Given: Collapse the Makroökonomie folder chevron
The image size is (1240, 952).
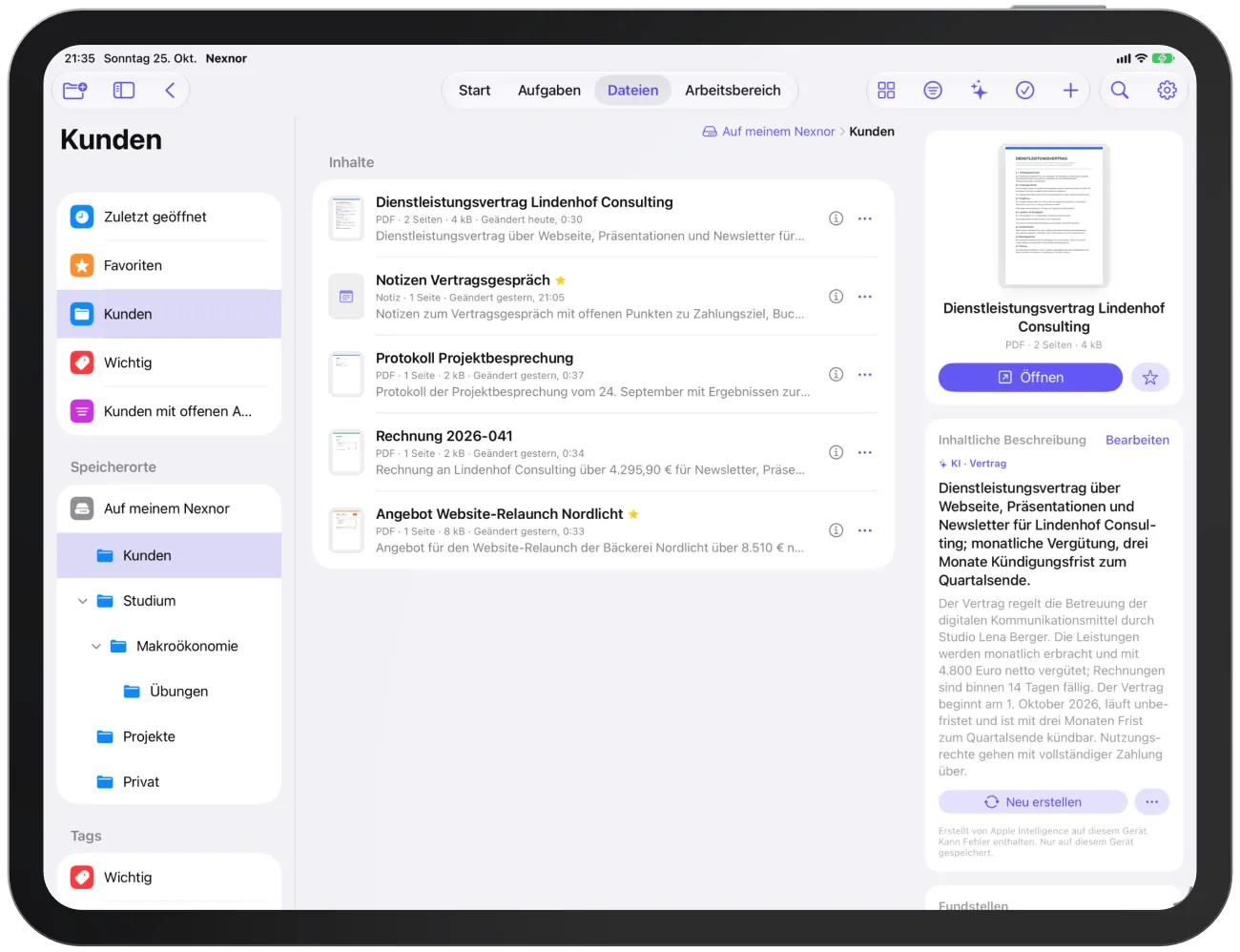Looking at the screenshot, I should click(x=96, y=647).
